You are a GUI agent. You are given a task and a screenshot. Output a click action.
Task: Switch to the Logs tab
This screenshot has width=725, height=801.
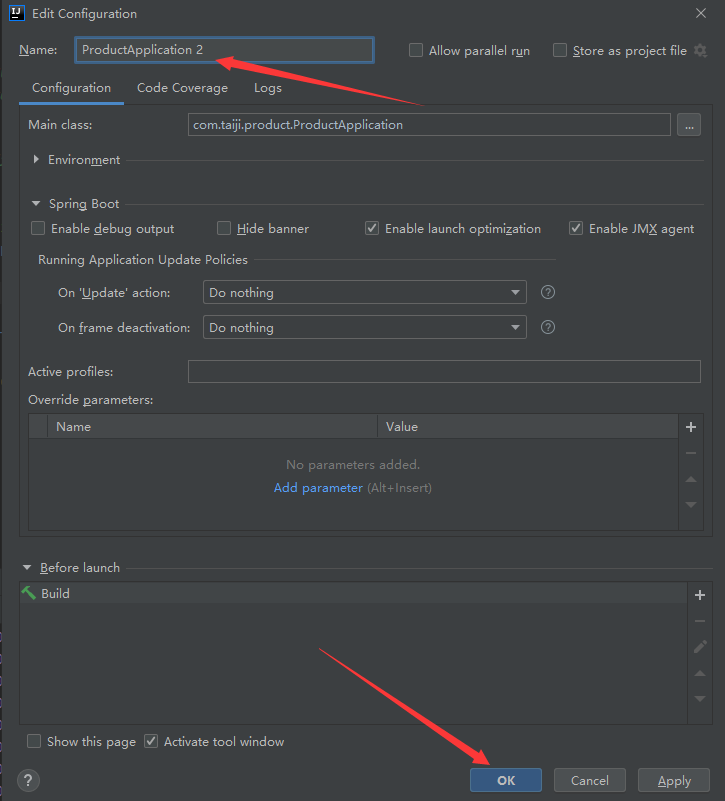267,88
